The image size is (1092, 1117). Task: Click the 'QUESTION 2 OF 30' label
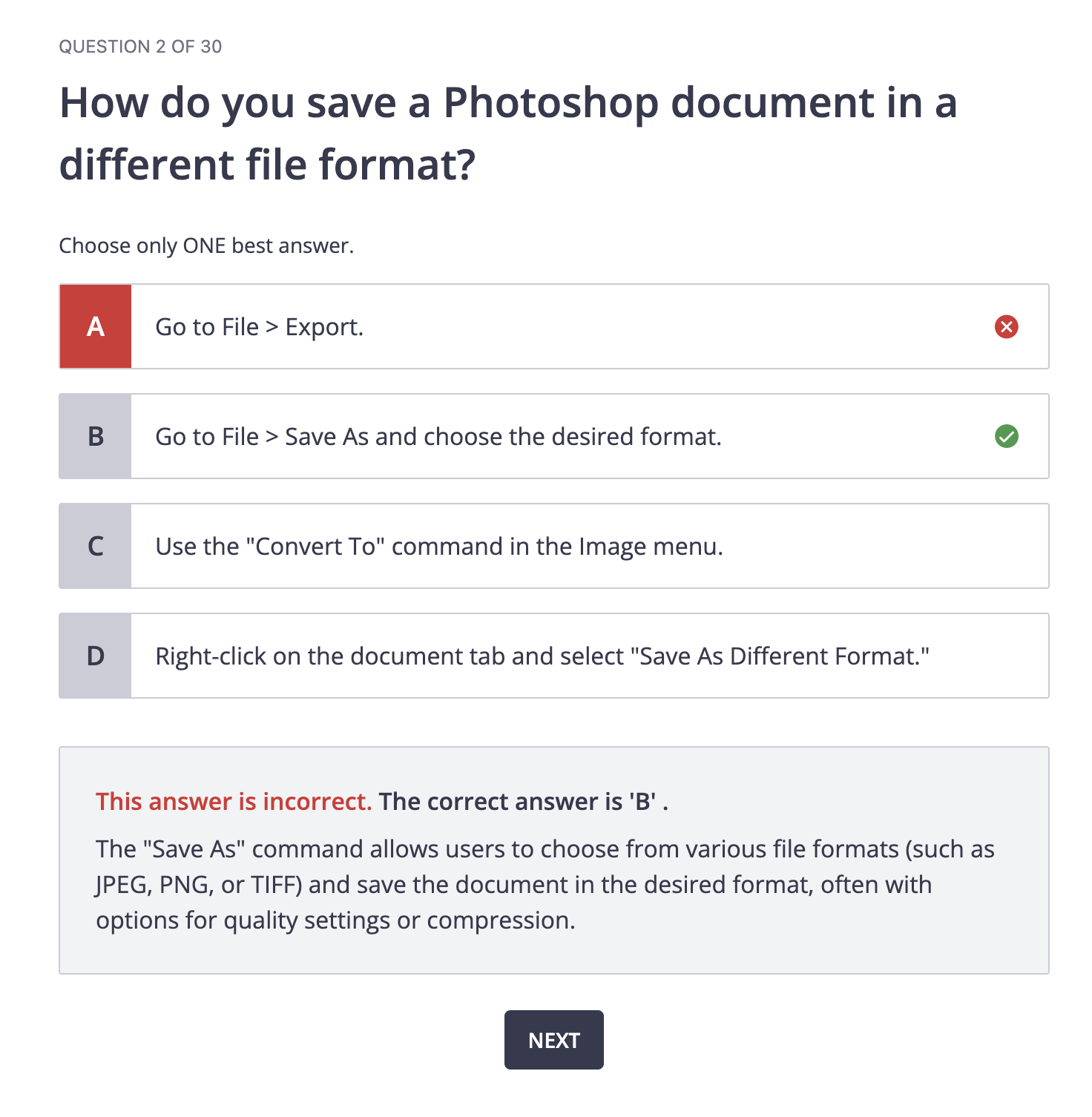click(140, 47)
